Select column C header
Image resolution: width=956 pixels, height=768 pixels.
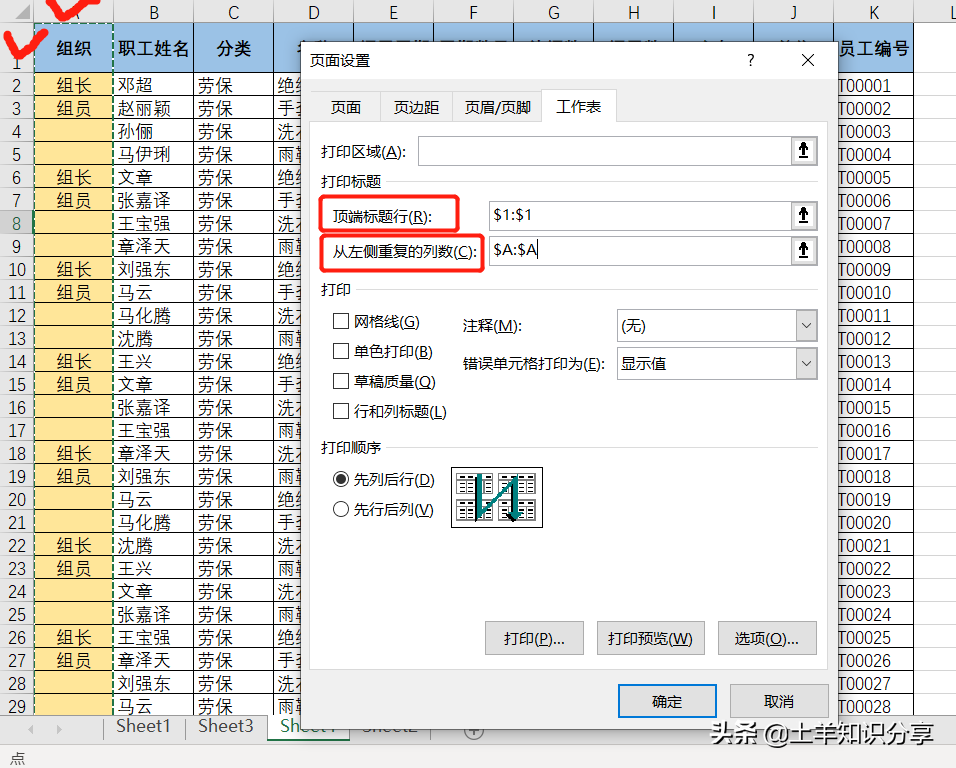click(x=234, y=12)
